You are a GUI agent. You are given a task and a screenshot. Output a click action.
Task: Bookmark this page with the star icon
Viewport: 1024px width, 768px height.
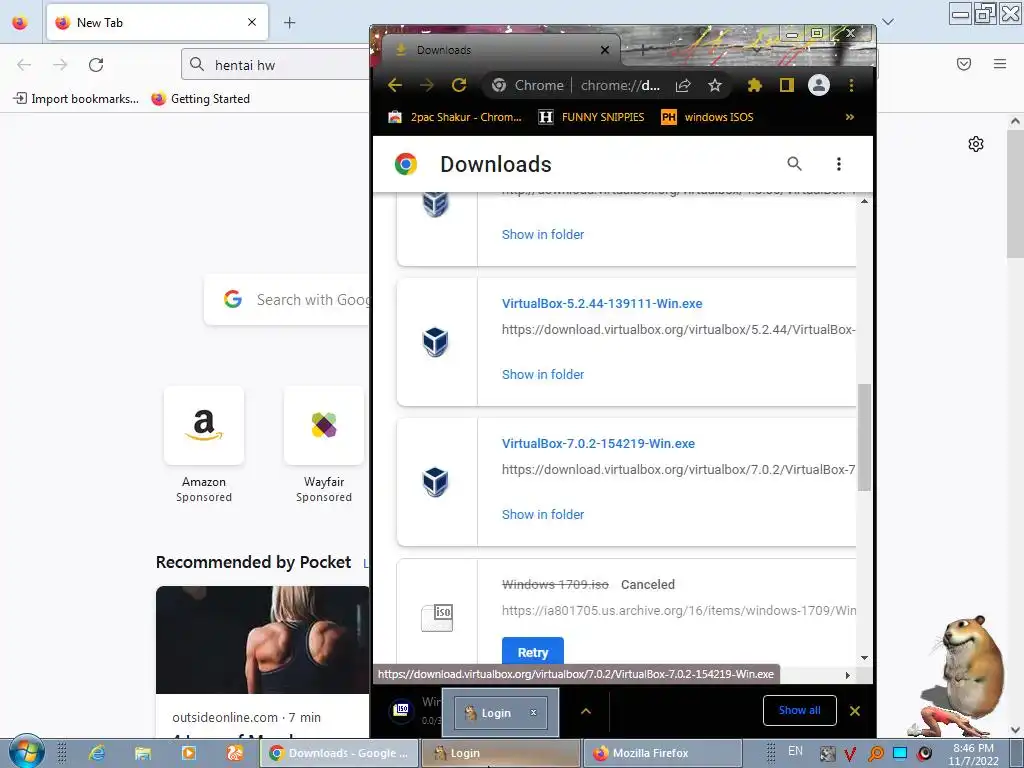tap(715, 85)
